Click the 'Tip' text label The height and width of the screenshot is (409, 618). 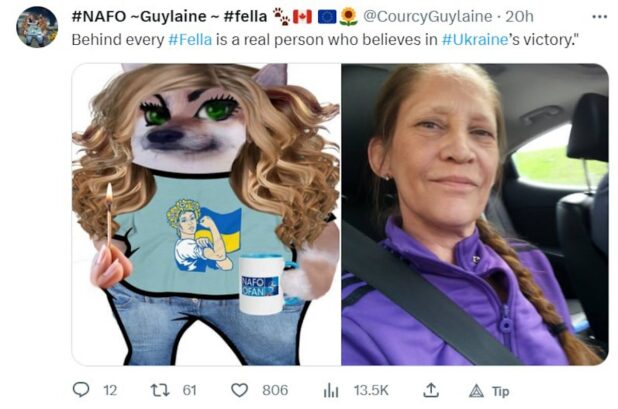point(501,391)
